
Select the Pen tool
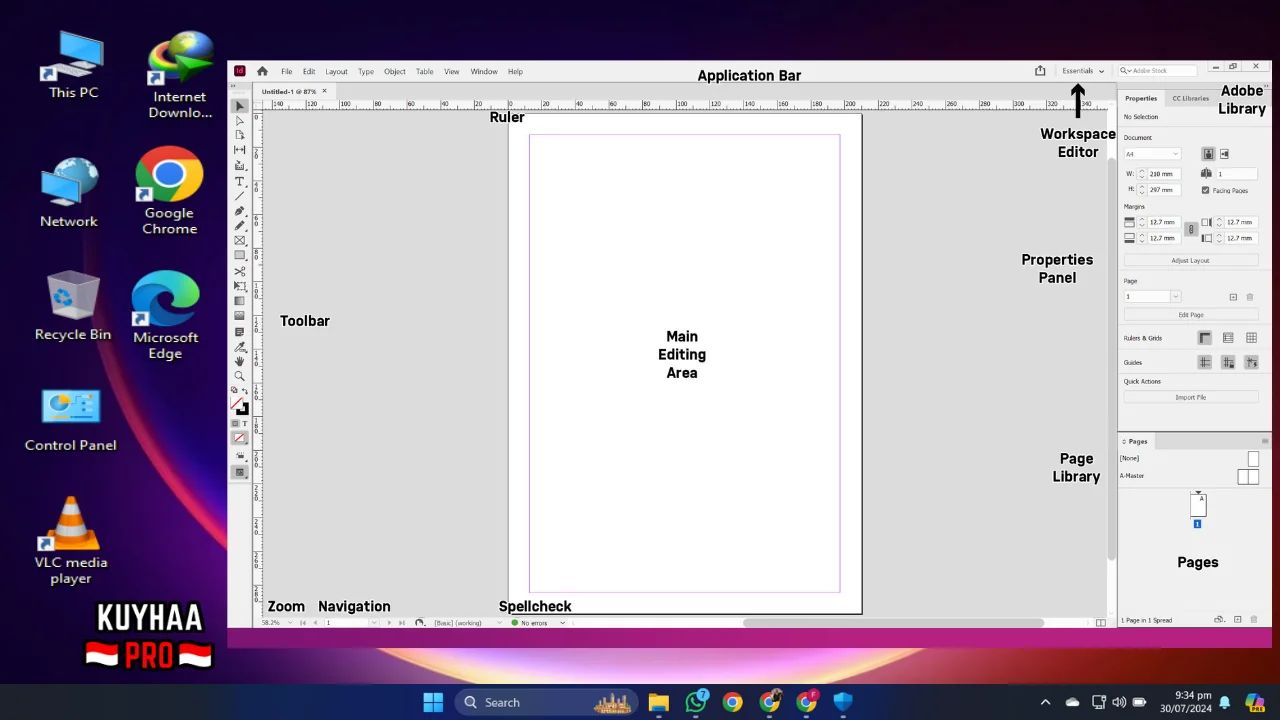[x=240, y=211]
